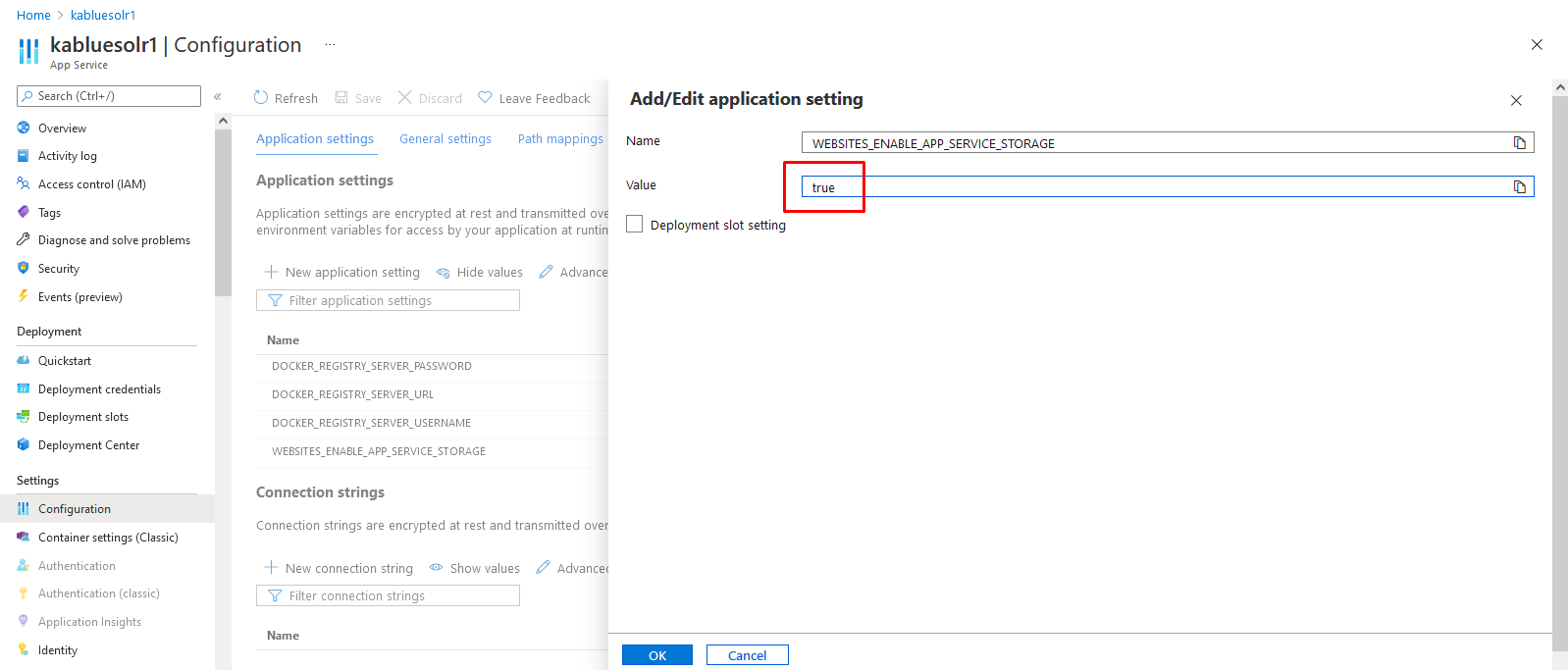Click the Value input field containing true

1158,187
